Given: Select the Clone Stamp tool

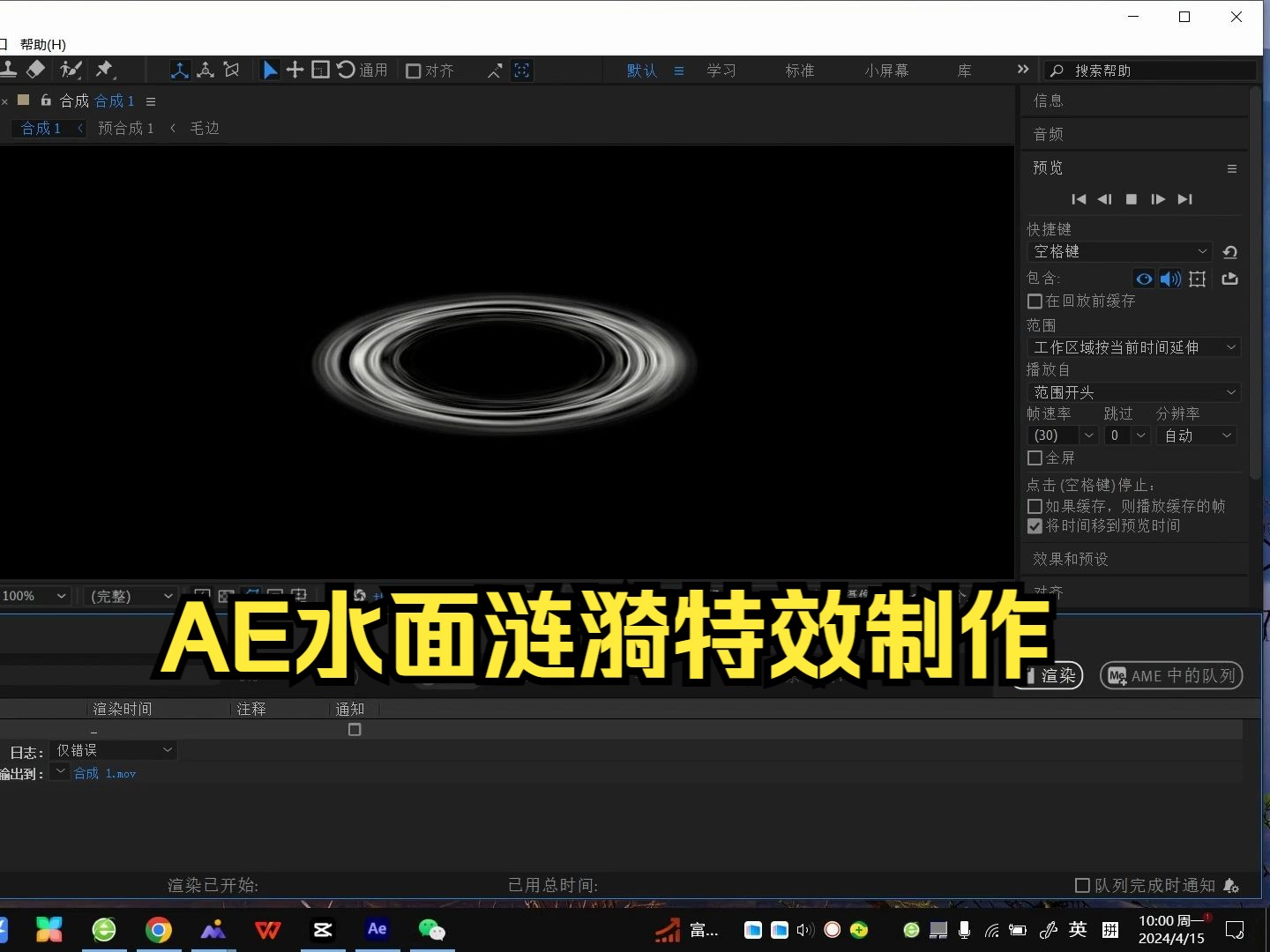Looking at the screenshot, I should [9, 70].
